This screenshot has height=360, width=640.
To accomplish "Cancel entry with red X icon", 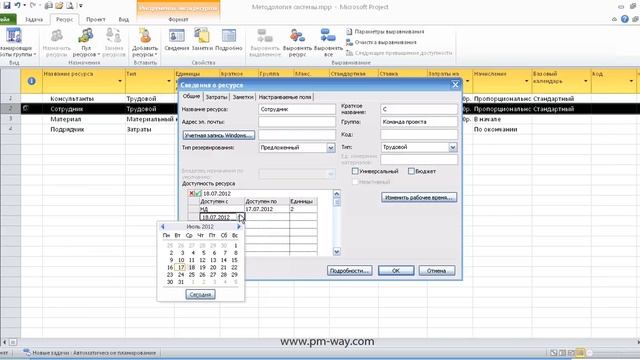I will pyautogui.click(x=191, y=193).
